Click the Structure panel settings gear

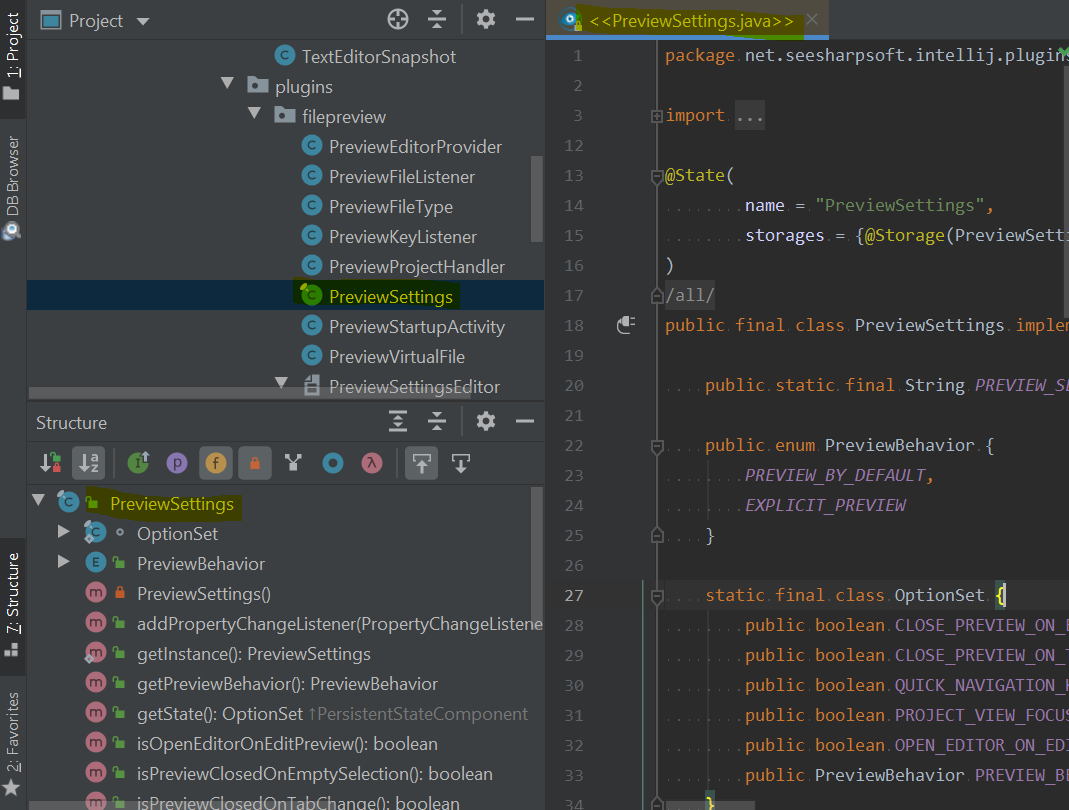point(485,422)
